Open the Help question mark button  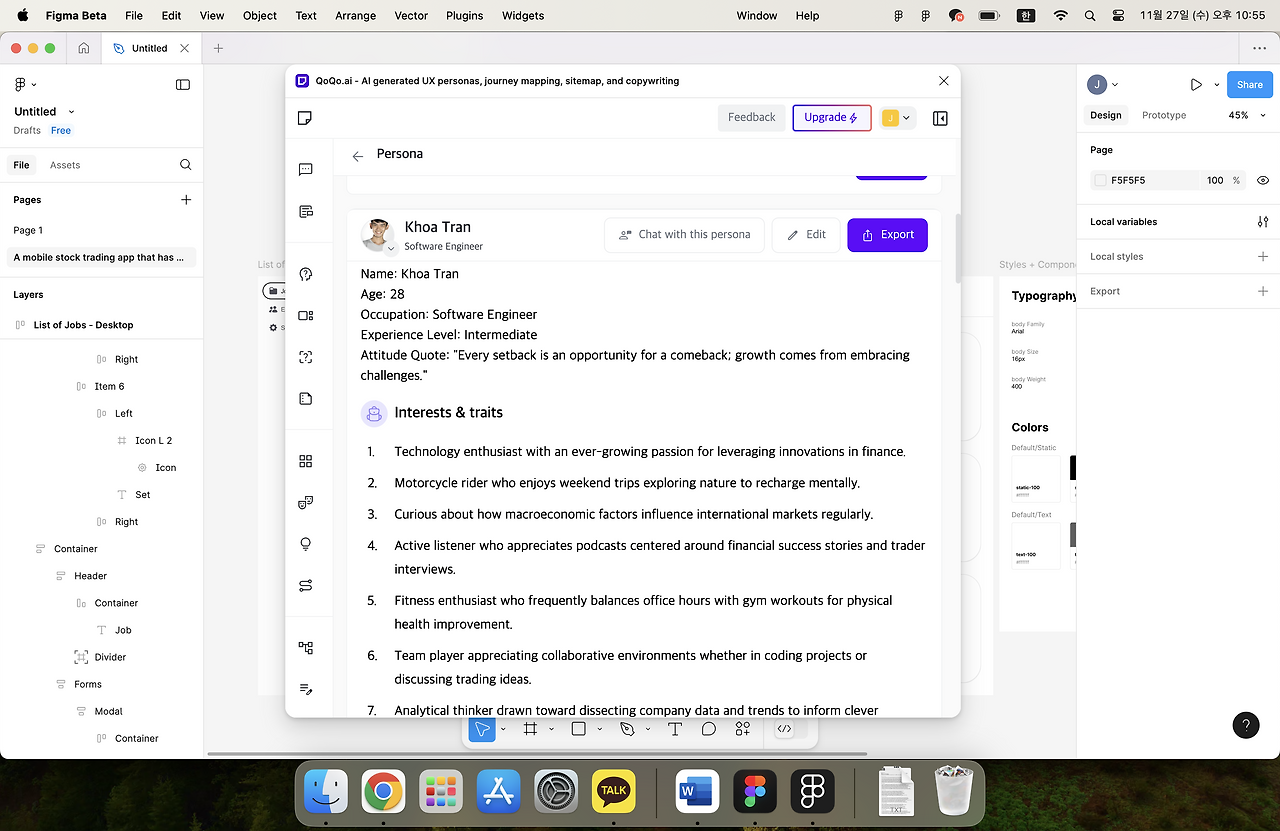tap(1246, 725)
